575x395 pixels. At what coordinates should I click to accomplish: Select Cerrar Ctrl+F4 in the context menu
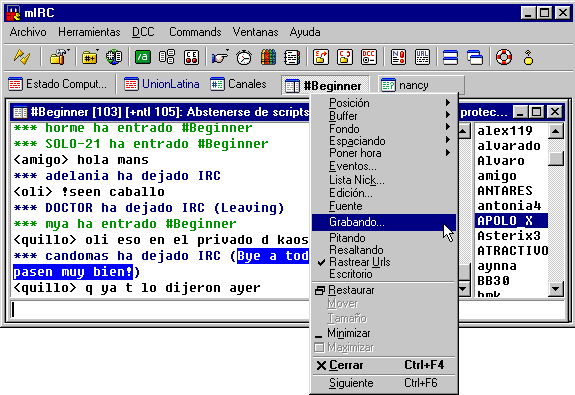pyautogui.click(x=384, y=365)
